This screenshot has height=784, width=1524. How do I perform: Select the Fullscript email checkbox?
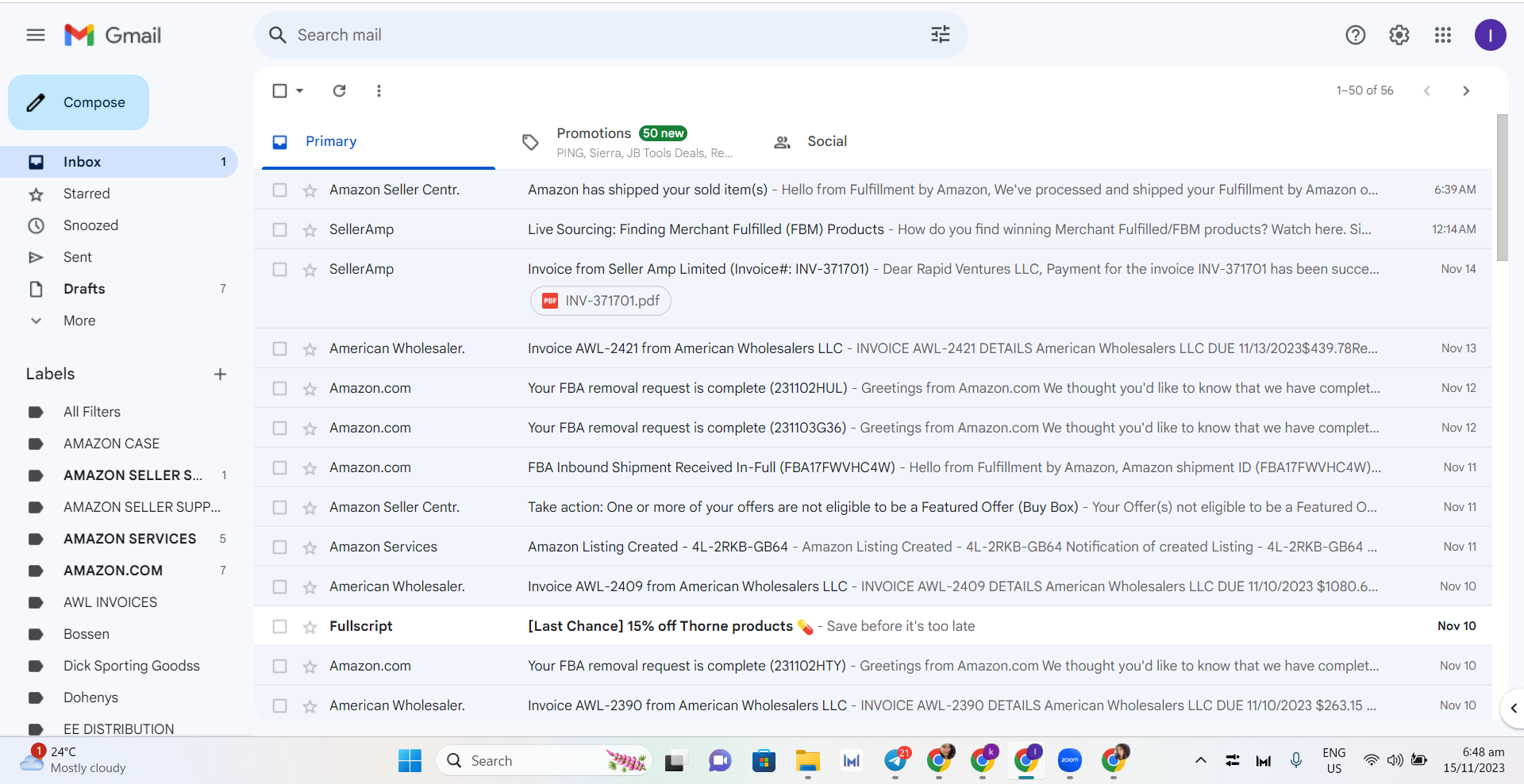coord(279,626)
